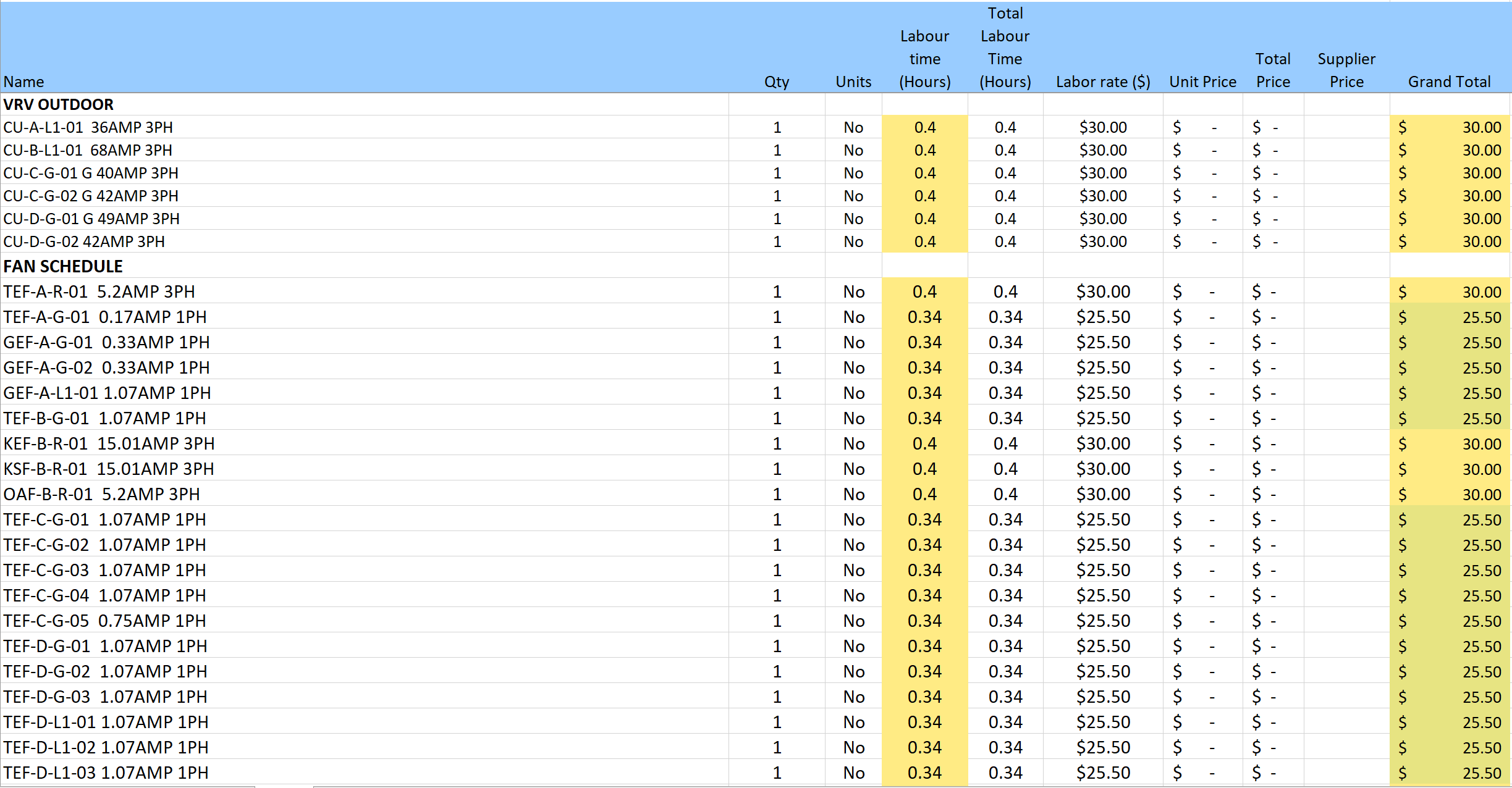Select the FAN SCHEDULE section heading
Image resolution: width=1512 pixels, height=788 pixels.
(63, 266)
